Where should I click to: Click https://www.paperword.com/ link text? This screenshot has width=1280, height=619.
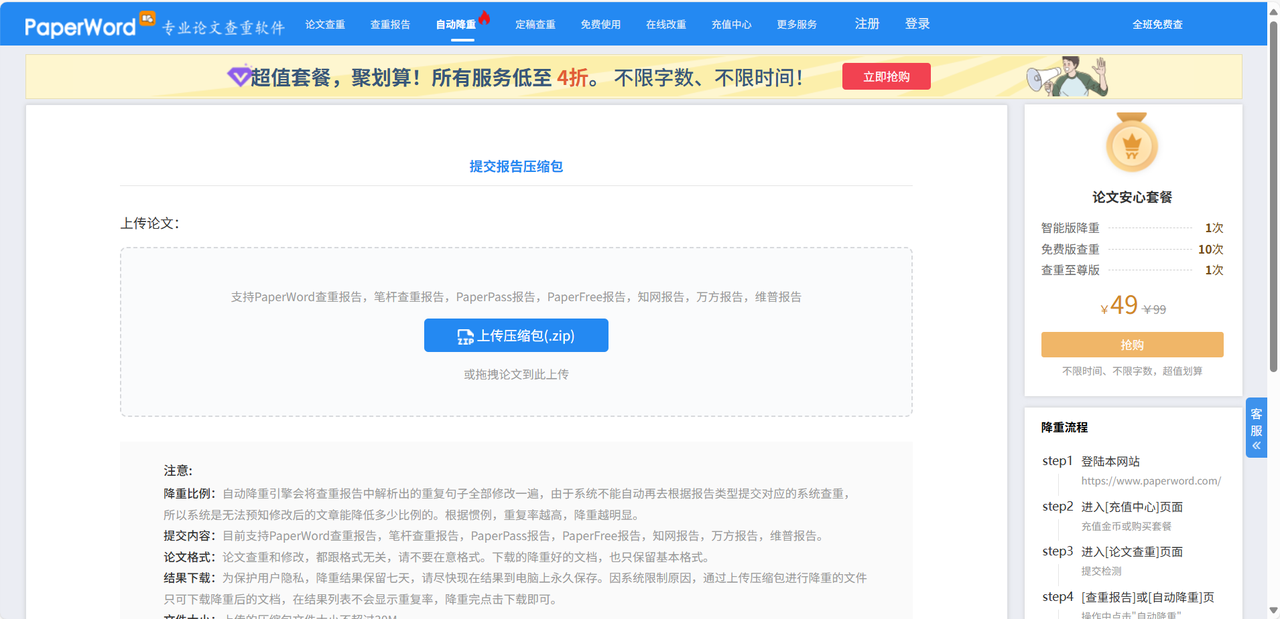tap(1151, 481)
